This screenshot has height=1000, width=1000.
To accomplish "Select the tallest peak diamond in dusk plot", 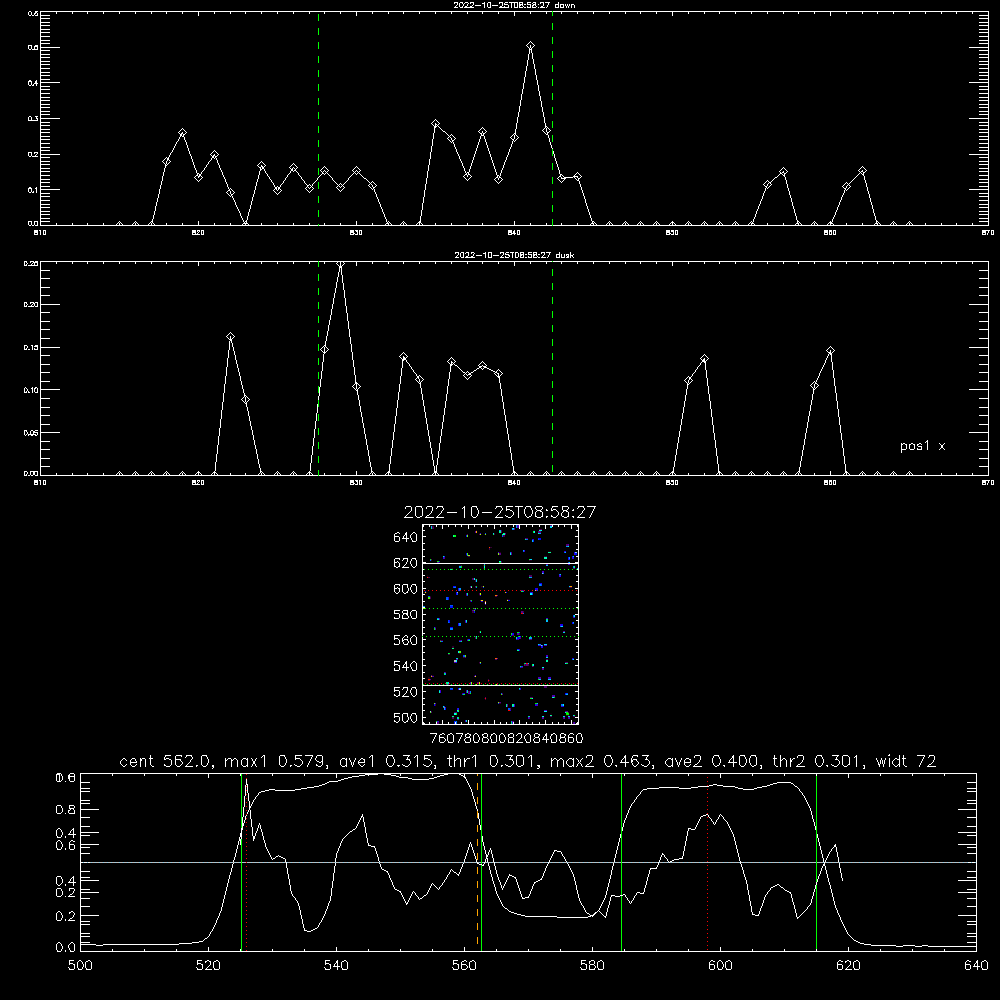I will pos(341,264).
